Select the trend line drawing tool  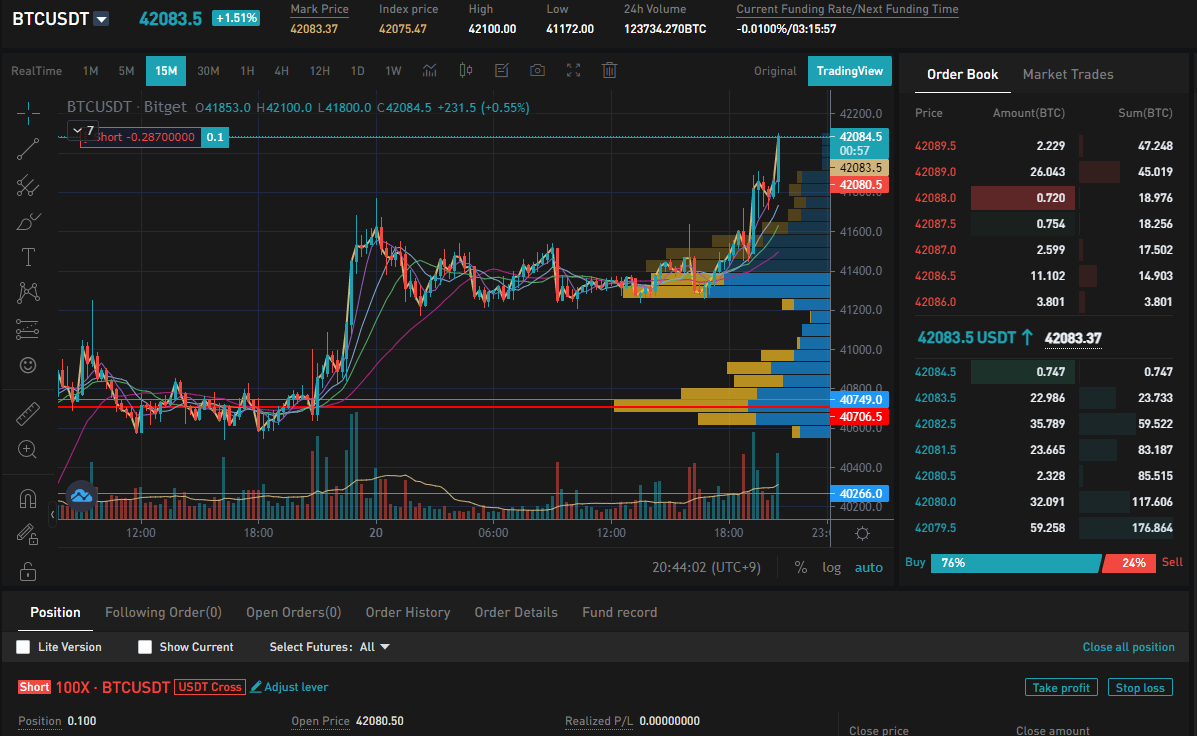coord(28,150)
